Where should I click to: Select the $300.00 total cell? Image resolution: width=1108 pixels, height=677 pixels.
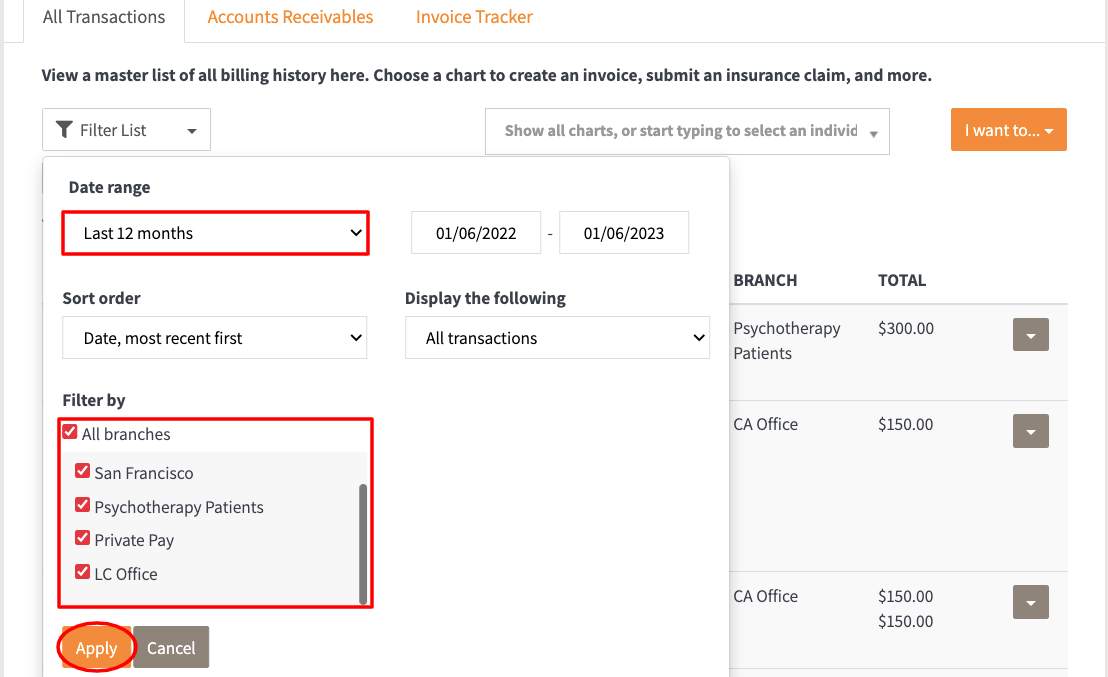(x=906, y=329)
